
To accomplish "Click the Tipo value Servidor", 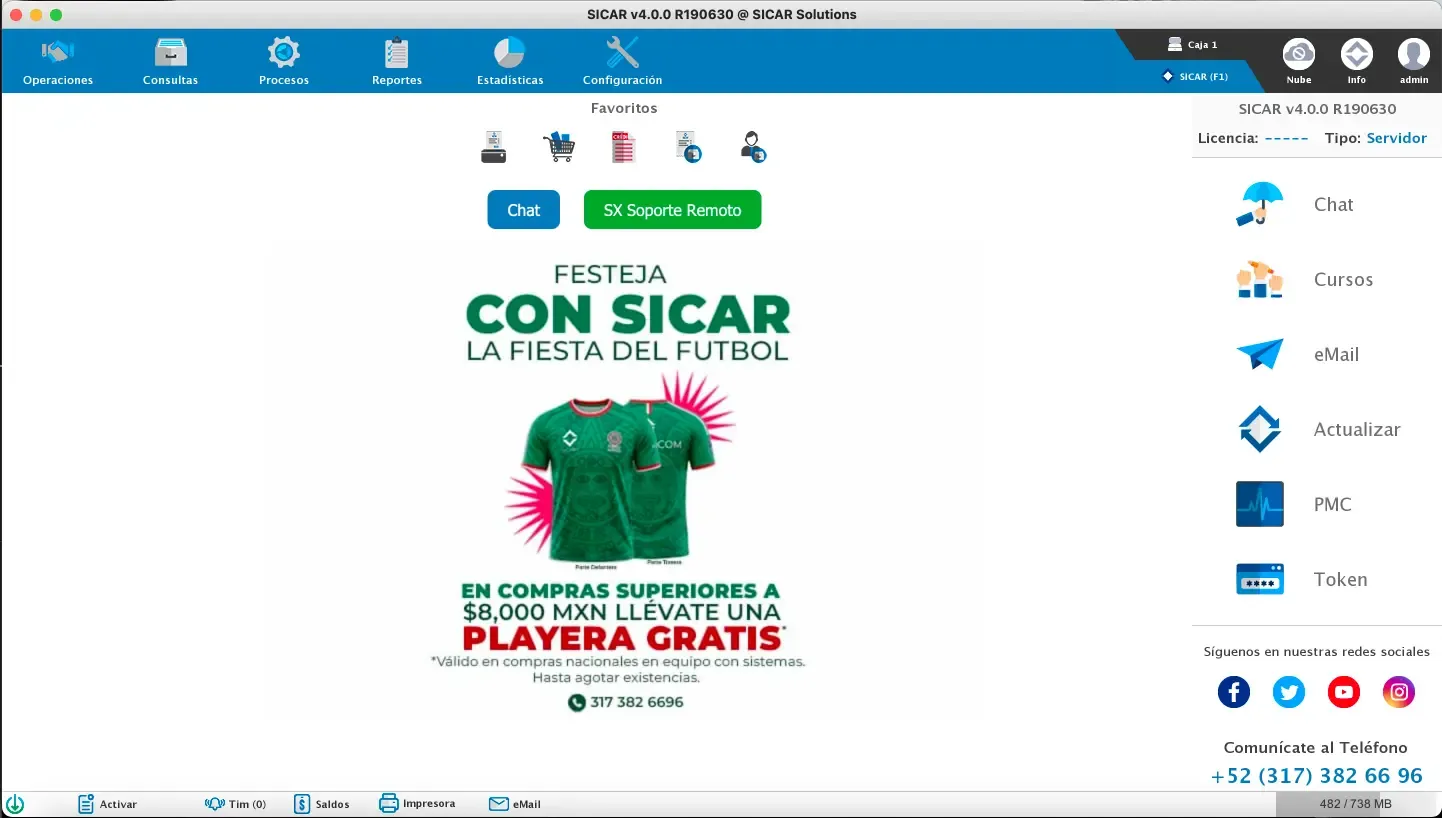I will tap(1397, 138).
